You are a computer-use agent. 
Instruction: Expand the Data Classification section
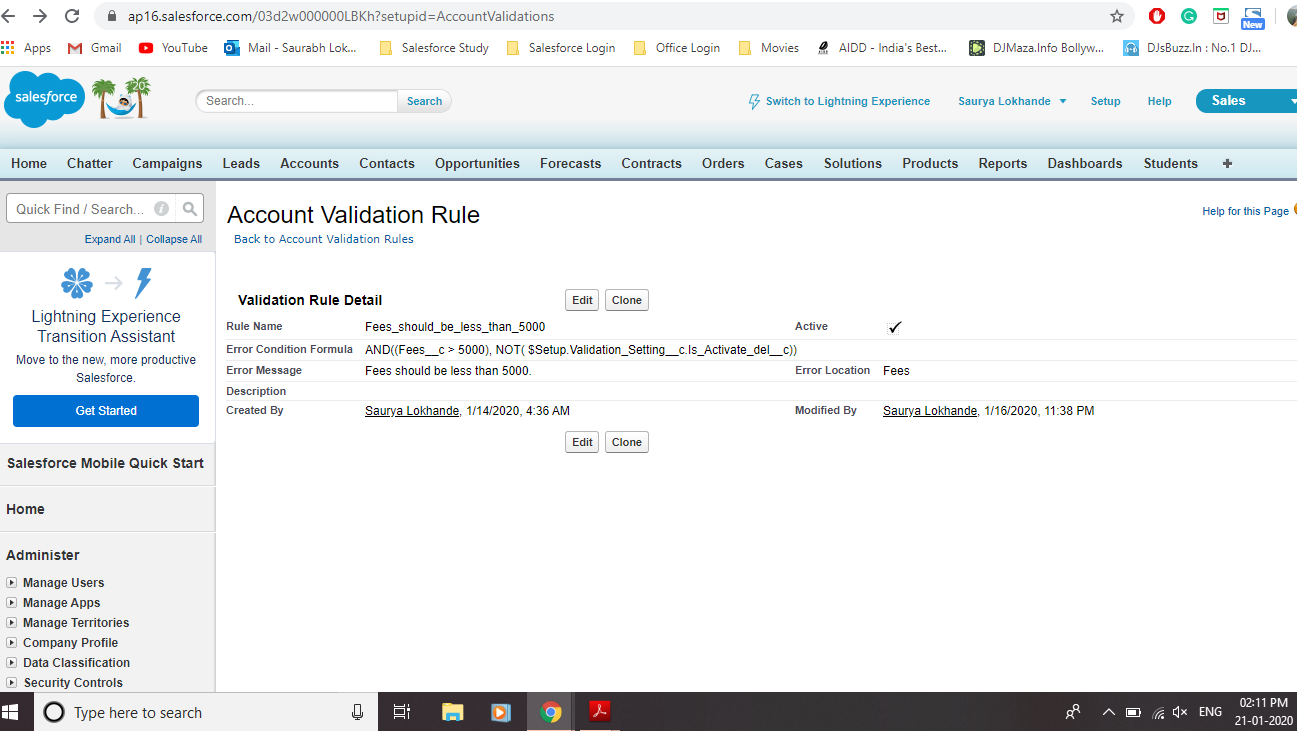(12, 663)
